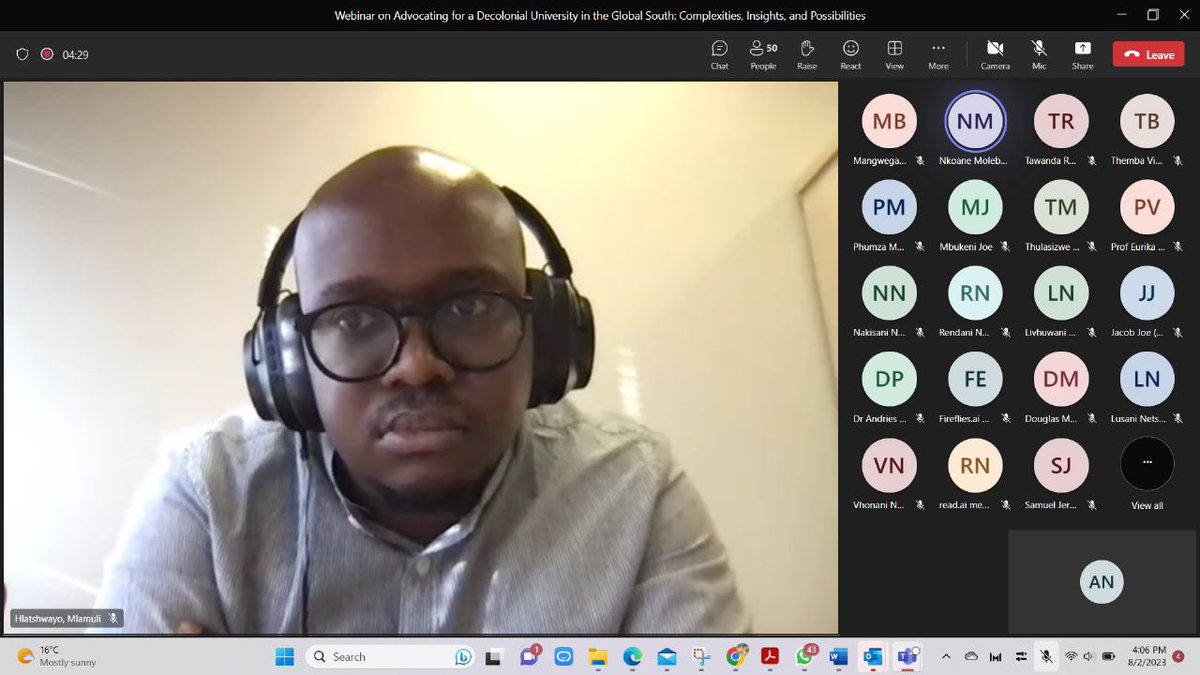Select Tawanda TR participant avatar
Viewport: 1200px width, 675px height.
1061,122
